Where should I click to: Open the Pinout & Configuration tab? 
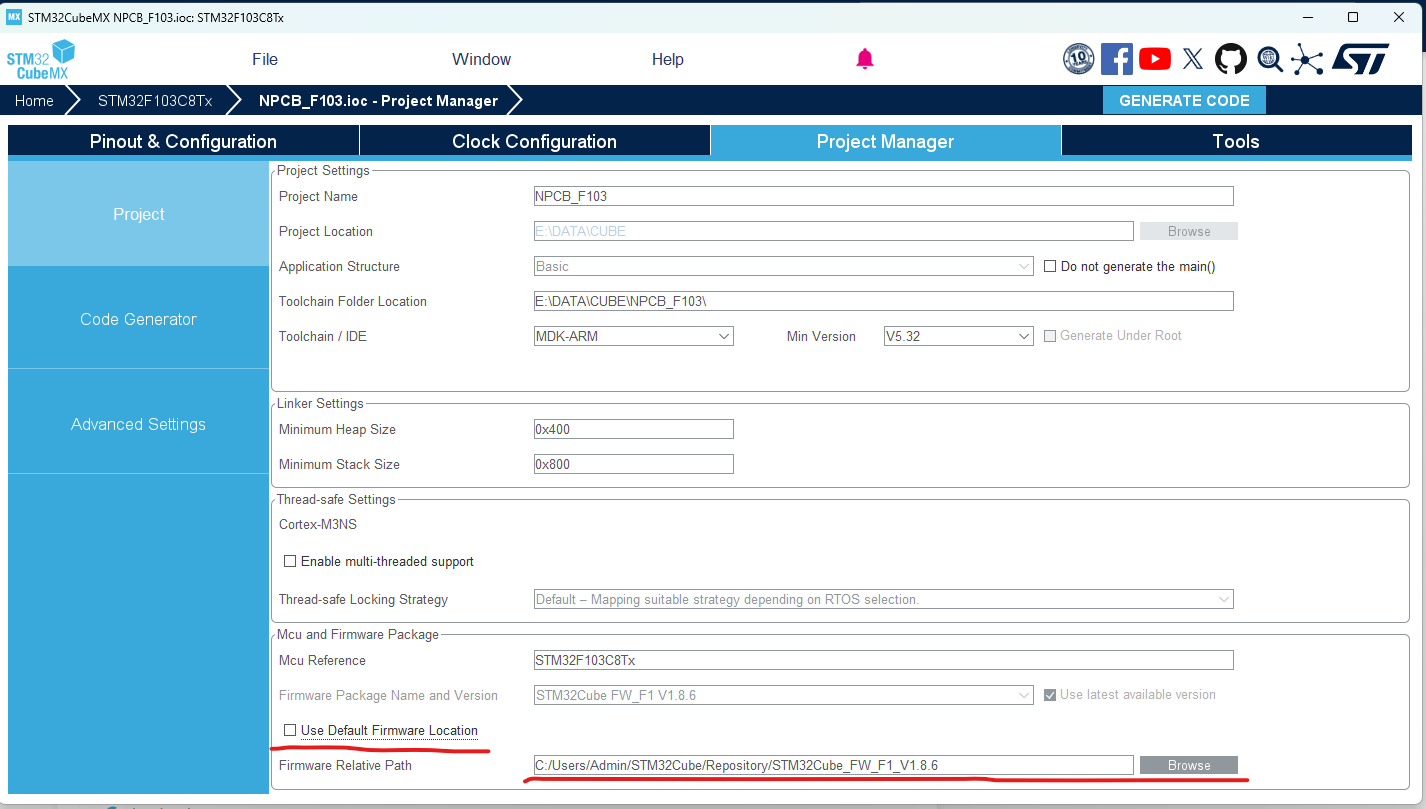point(183,142)
